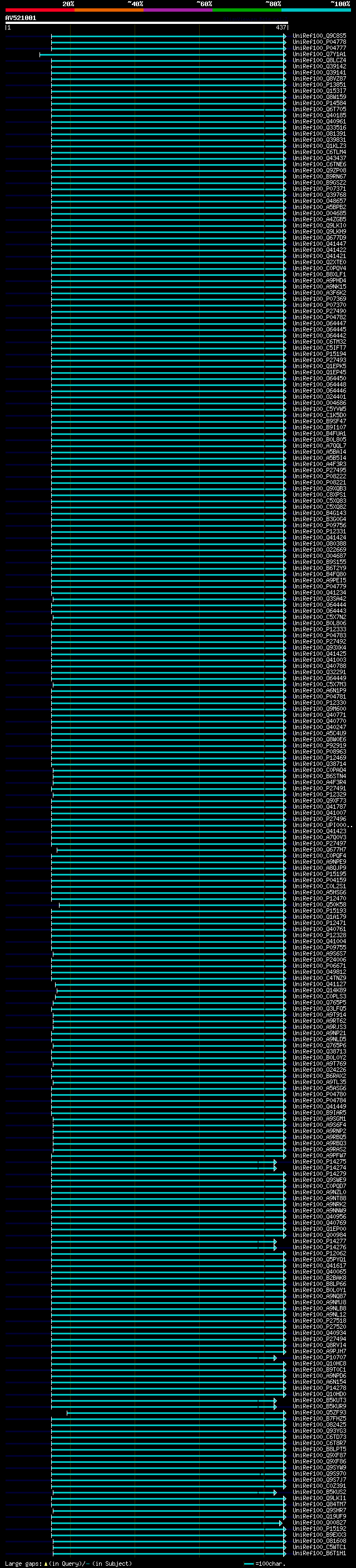
Task: Click hit label UniRef100_A9RJS3
Action: click(319, 1027)
